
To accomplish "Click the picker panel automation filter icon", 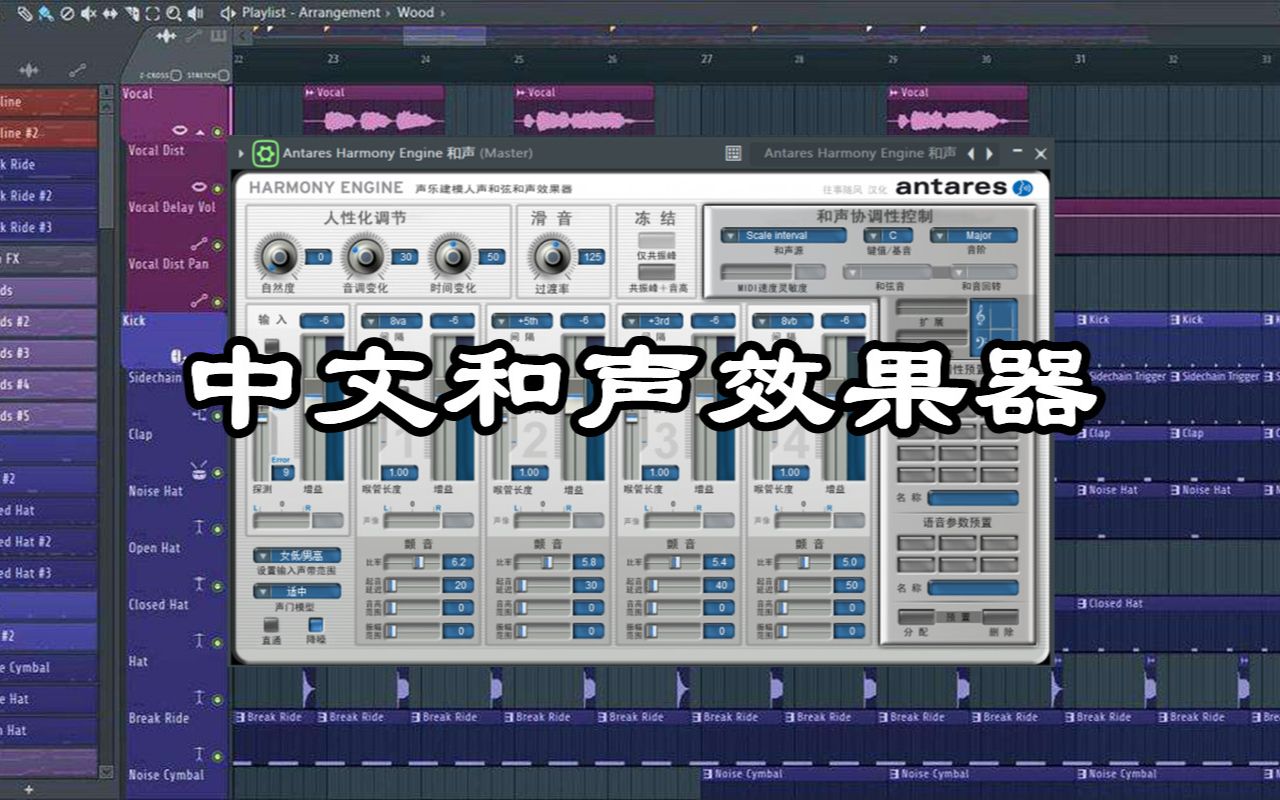I will click(77, 70).
